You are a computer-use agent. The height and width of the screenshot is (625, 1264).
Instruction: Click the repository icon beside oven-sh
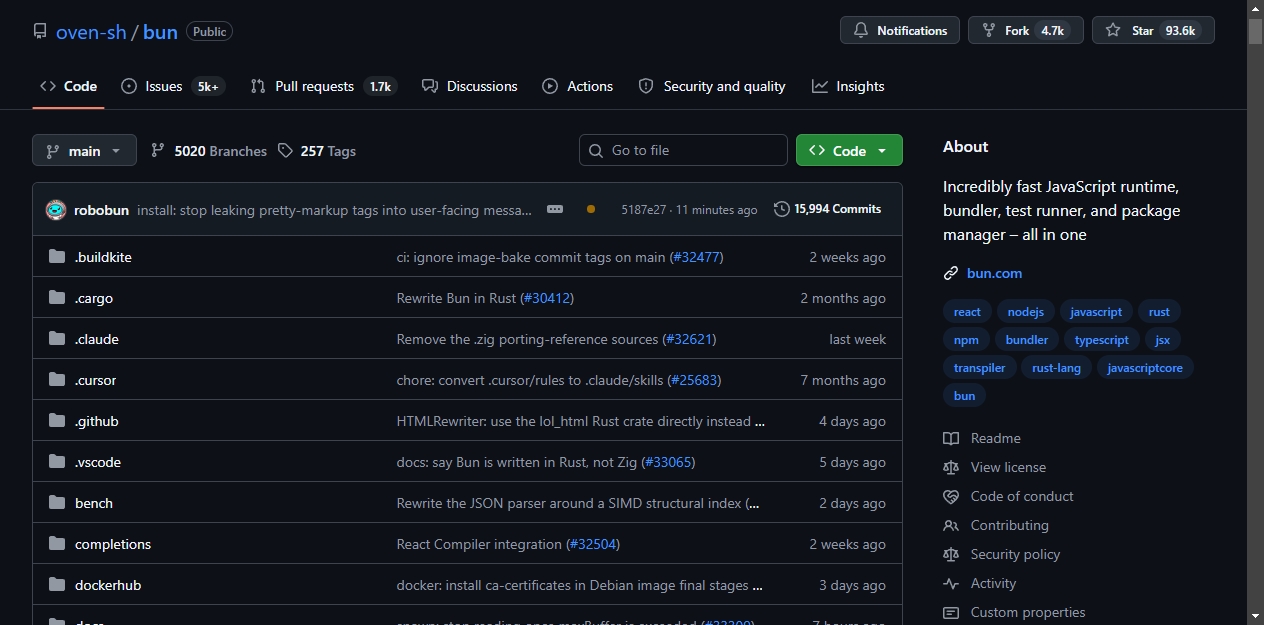(x=40, y=31)
